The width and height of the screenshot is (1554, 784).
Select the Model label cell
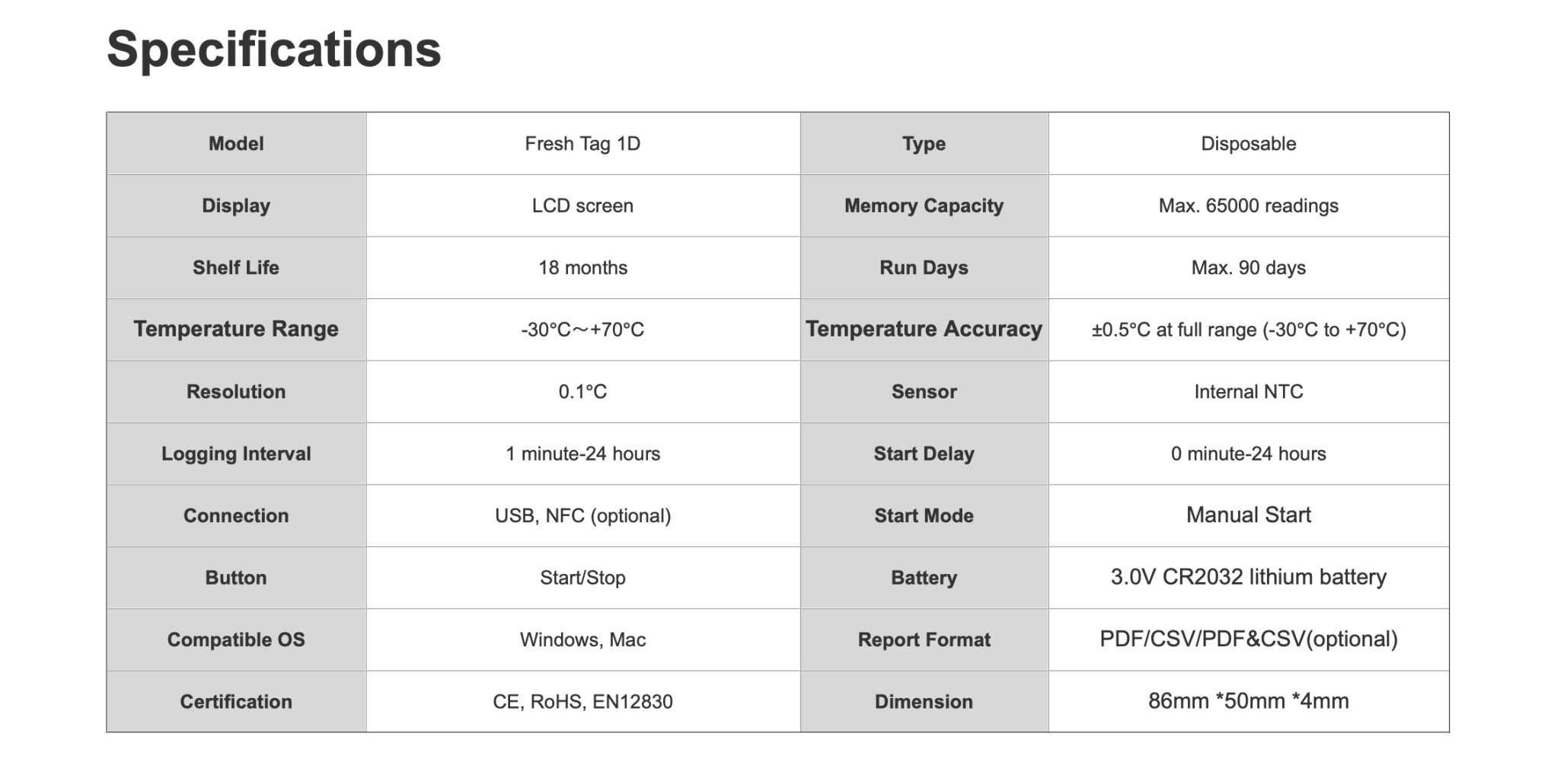(x=236, y=144)
